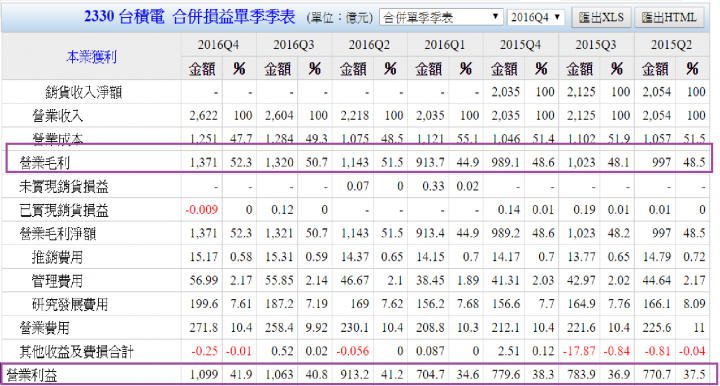The width and height of the screenshot is (720, 386).
Task: Select the 2015Q2 column header
Action: pyautogui.click(x=671, y=45)
